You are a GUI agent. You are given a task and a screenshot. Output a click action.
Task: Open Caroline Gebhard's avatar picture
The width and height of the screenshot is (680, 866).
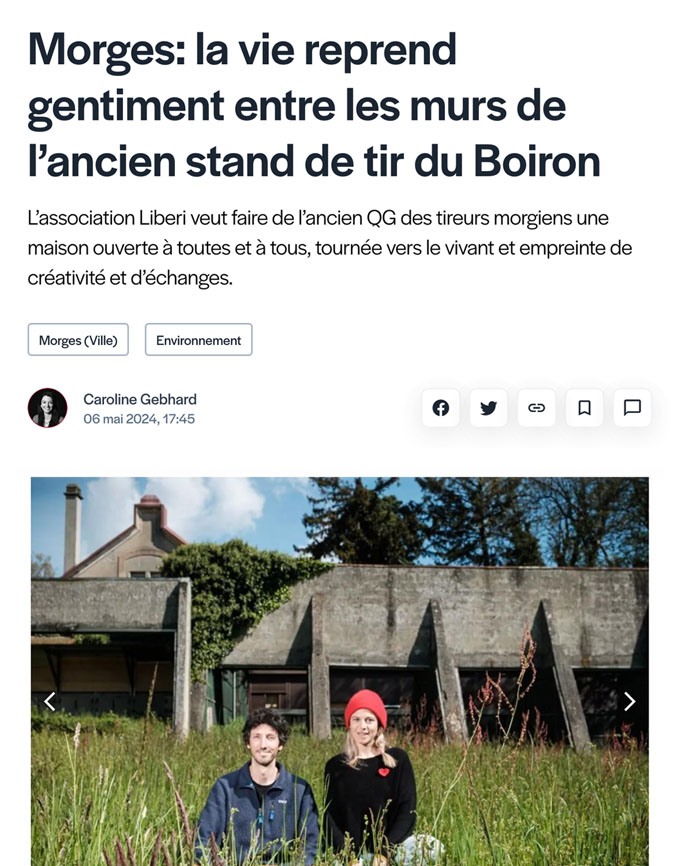(48, 408)
